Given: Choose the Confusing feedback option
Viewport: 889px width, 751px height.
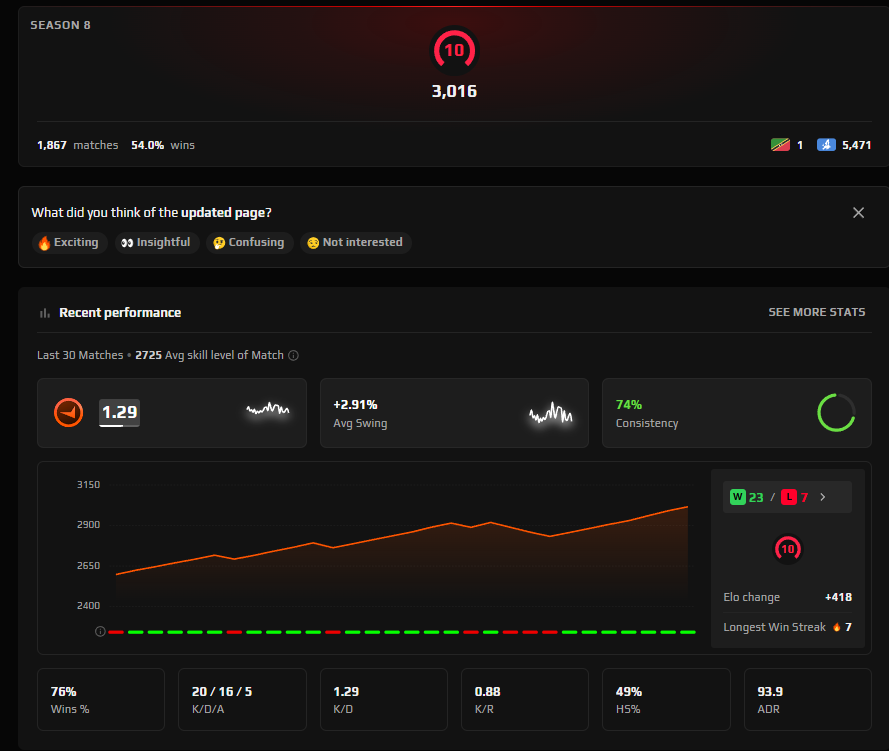Looking at the screenshot, I should pyautogui.click(x=249, y=243).
